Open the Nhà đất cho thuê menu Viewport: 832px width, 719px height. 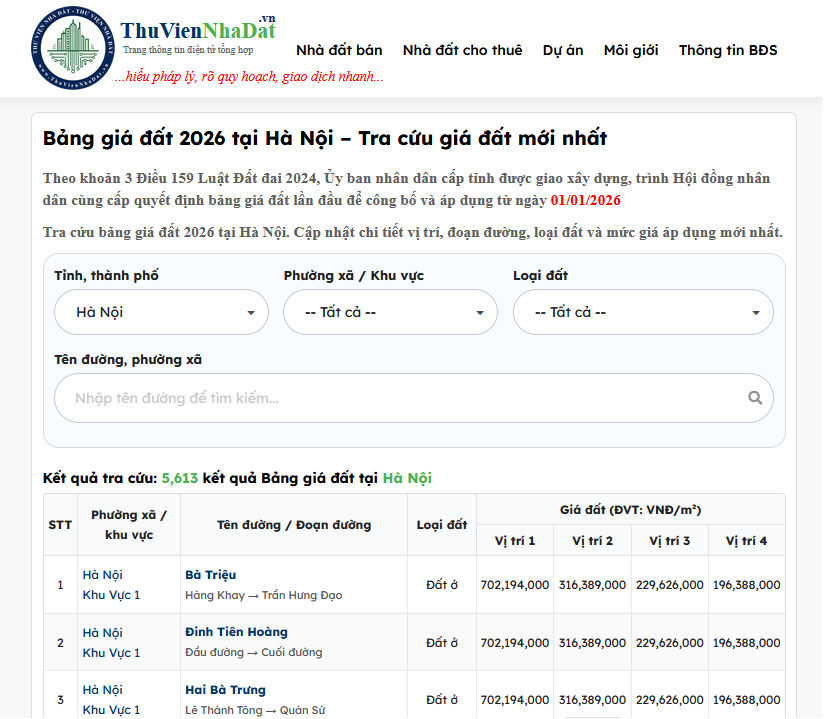pyautogui.click(x=462, y=50)
